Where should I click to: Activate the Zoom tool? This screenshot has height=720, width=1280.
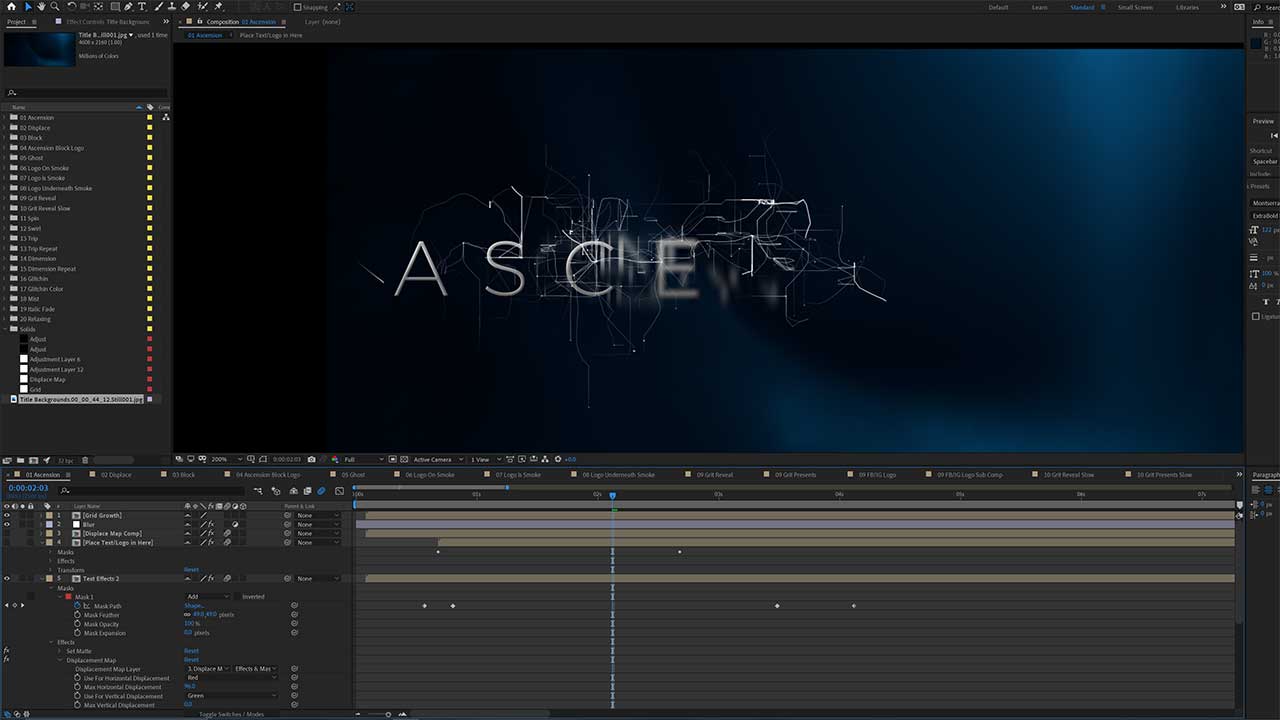[x=55, y=7]
